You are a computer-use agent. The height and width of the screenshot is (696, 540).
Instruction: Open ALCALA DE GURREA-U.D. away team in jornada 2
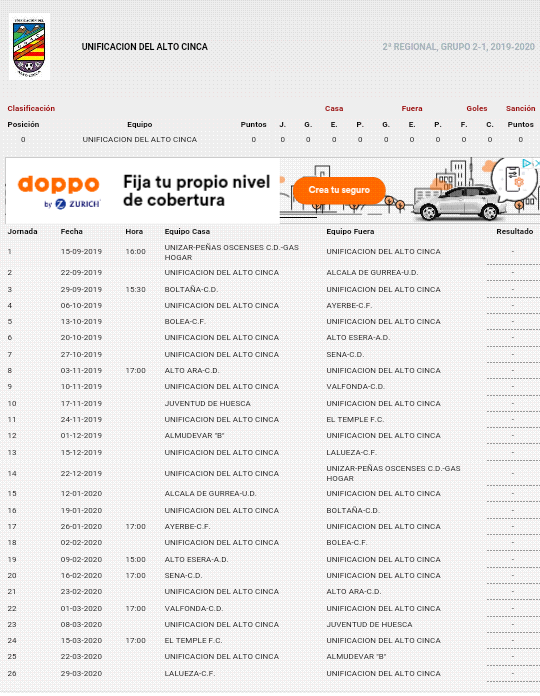(x=372, y=273)
